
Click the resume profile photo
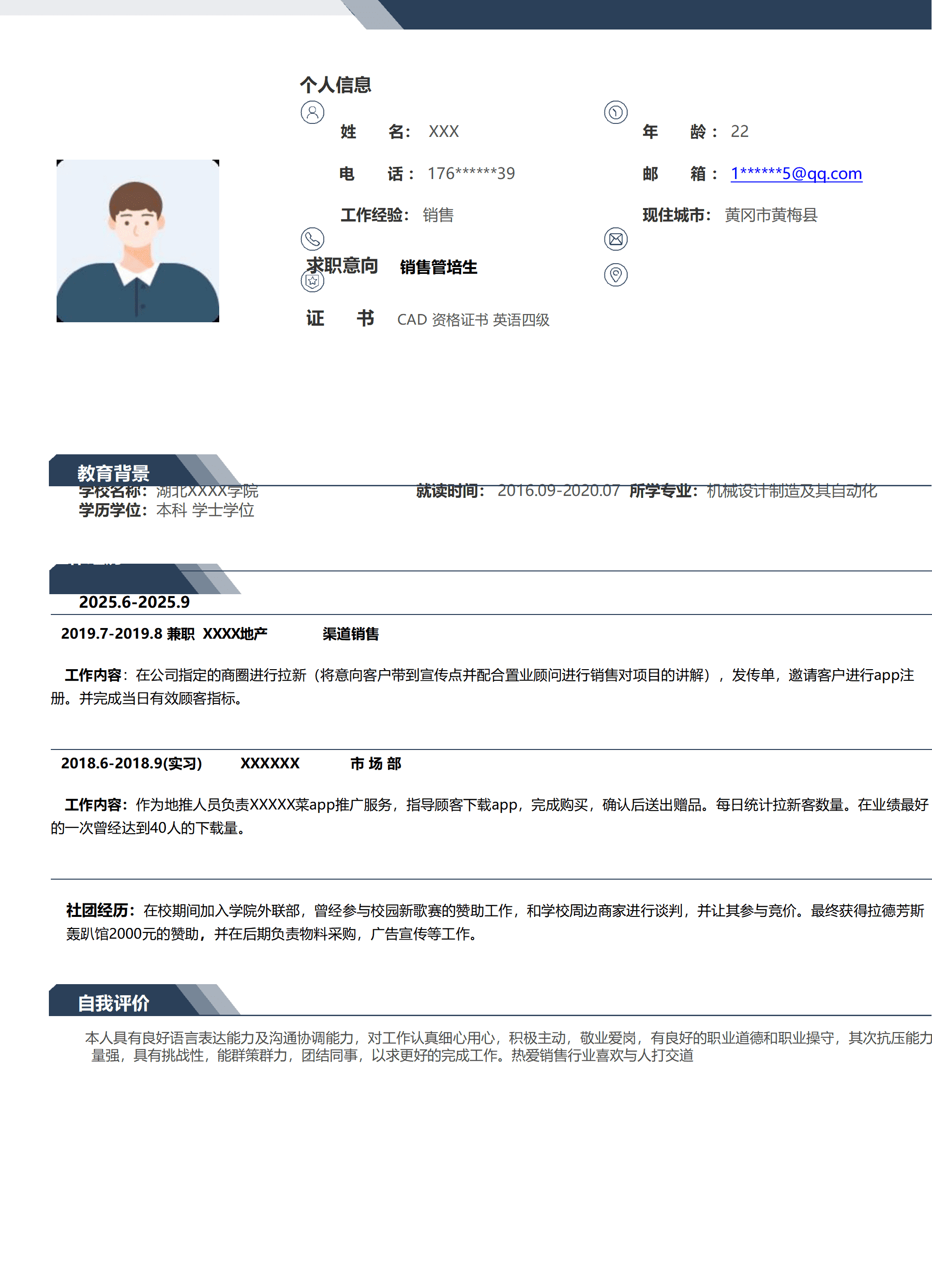[x=138, y=241]
